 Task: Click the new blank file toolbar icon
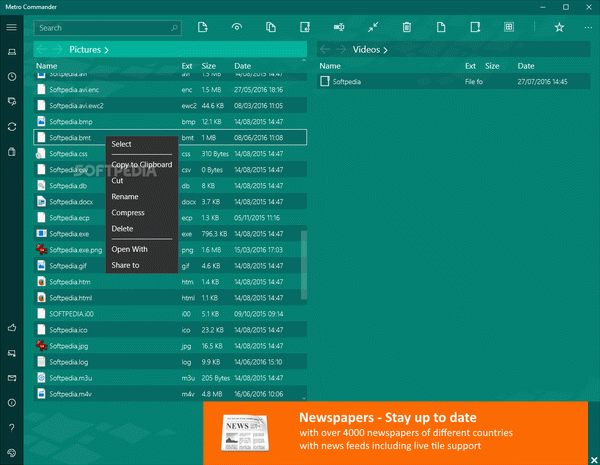(441, 27)
